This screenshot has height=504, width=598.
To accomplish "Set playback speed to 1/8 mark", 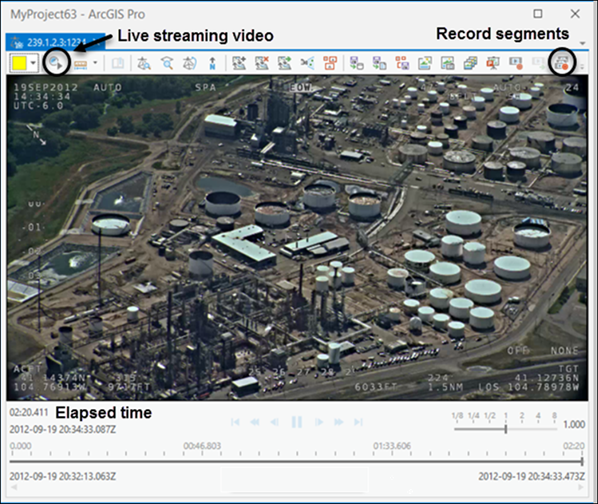I will (457, 416).
